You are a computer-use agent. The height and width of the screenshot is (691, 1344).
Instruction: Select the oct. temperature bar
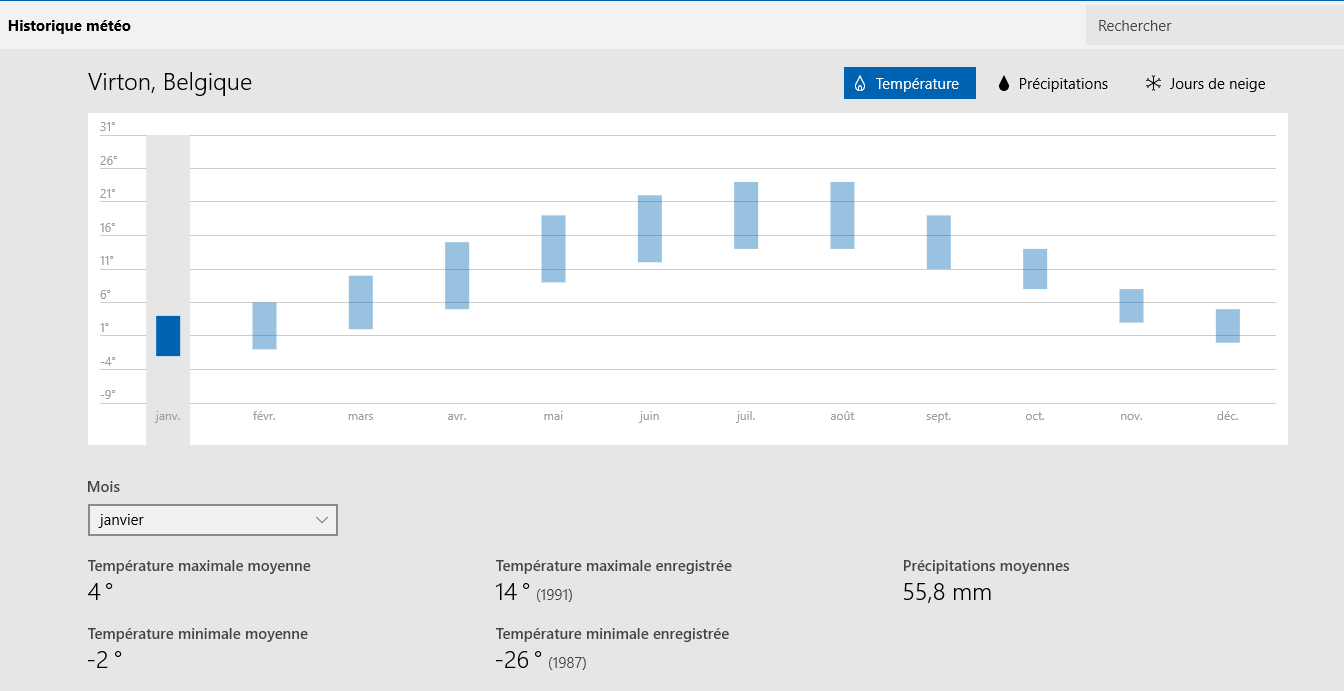click(1035, 269)
